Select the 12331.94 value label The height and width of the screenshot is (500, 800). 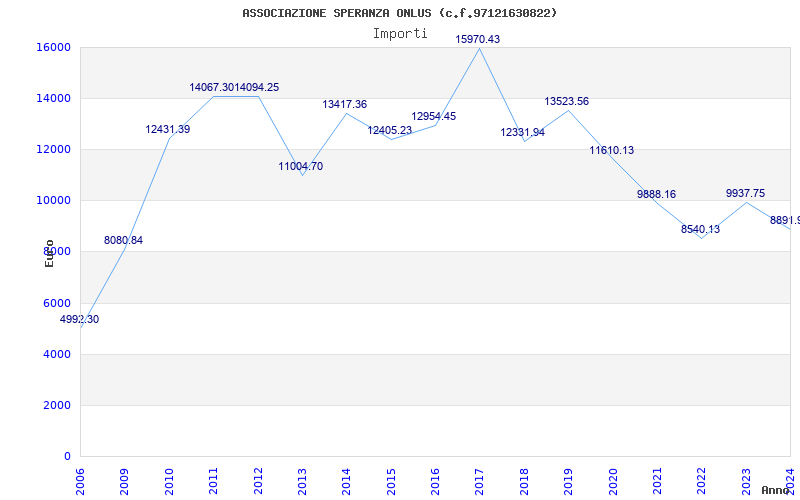tap(522, 133)
